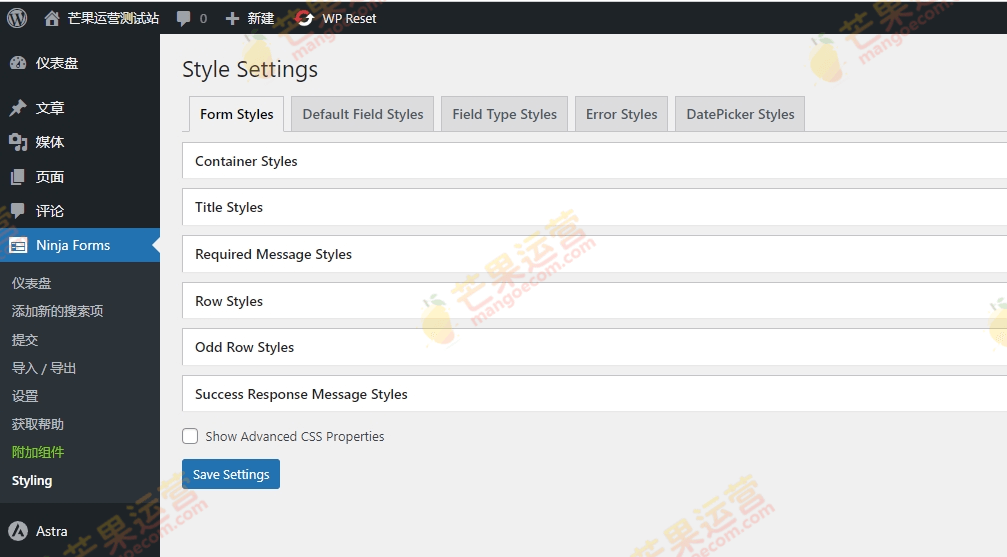Open the 导入 / 导出 submenu
1007x557 pixels.
(x=44, y=367)
